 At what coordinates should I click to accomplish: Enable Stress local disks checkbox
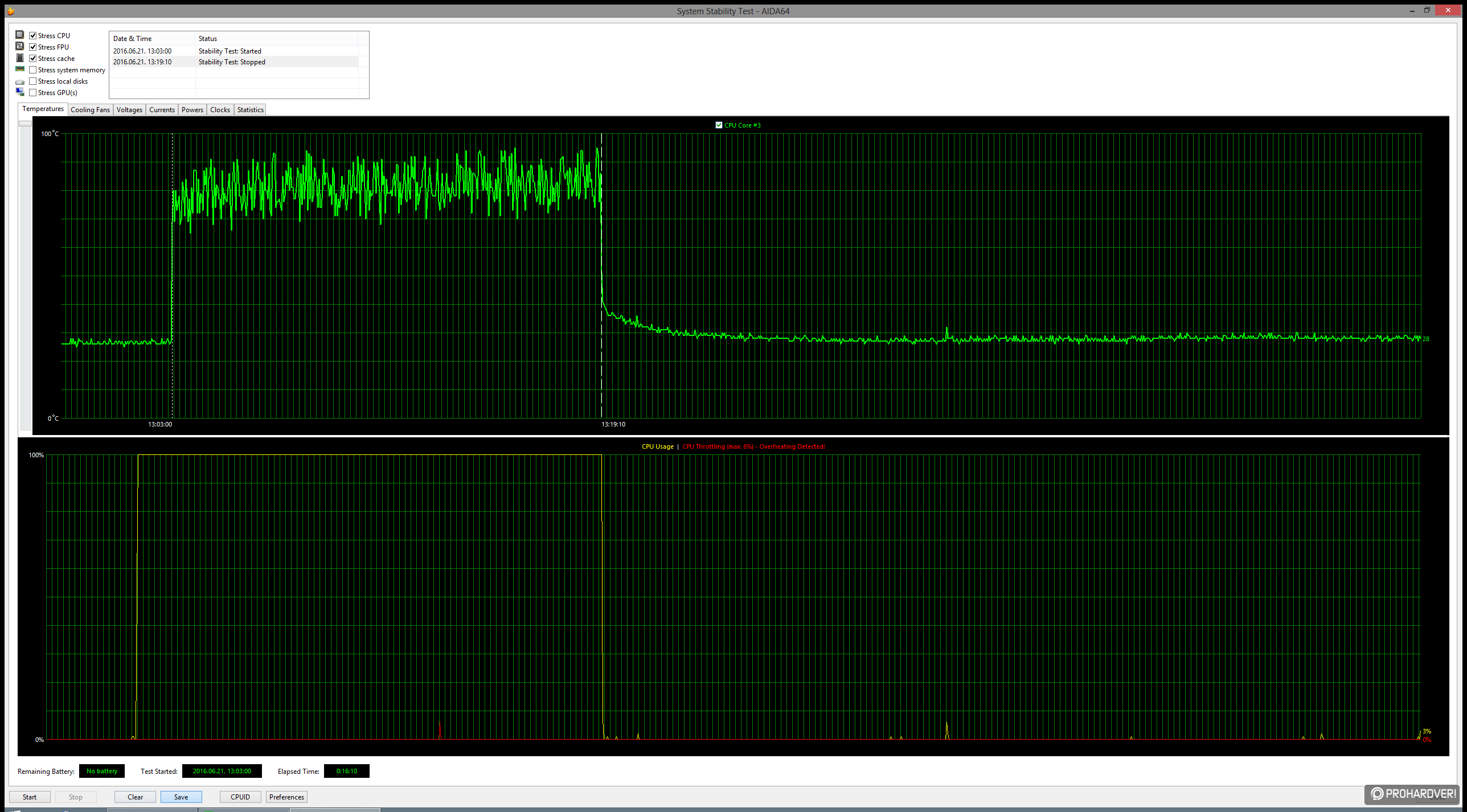33,81
